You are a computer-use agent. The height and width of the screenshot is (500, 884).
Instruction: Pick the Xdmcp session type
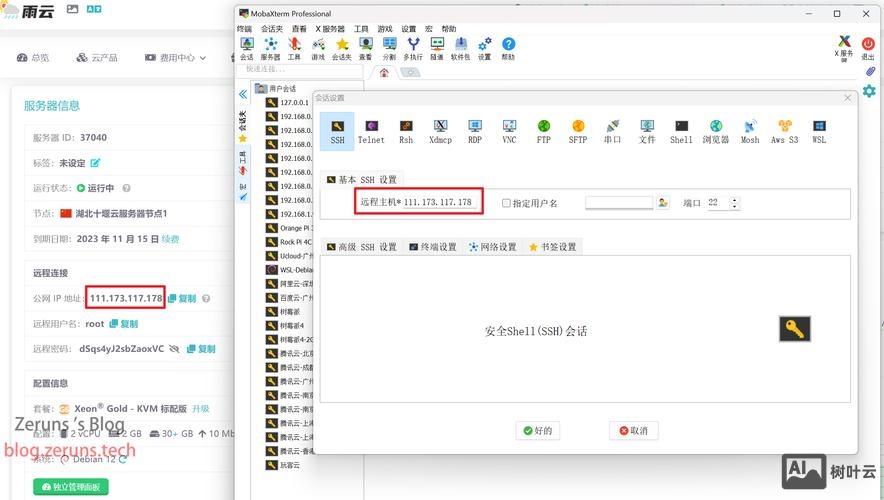point(440,131)
